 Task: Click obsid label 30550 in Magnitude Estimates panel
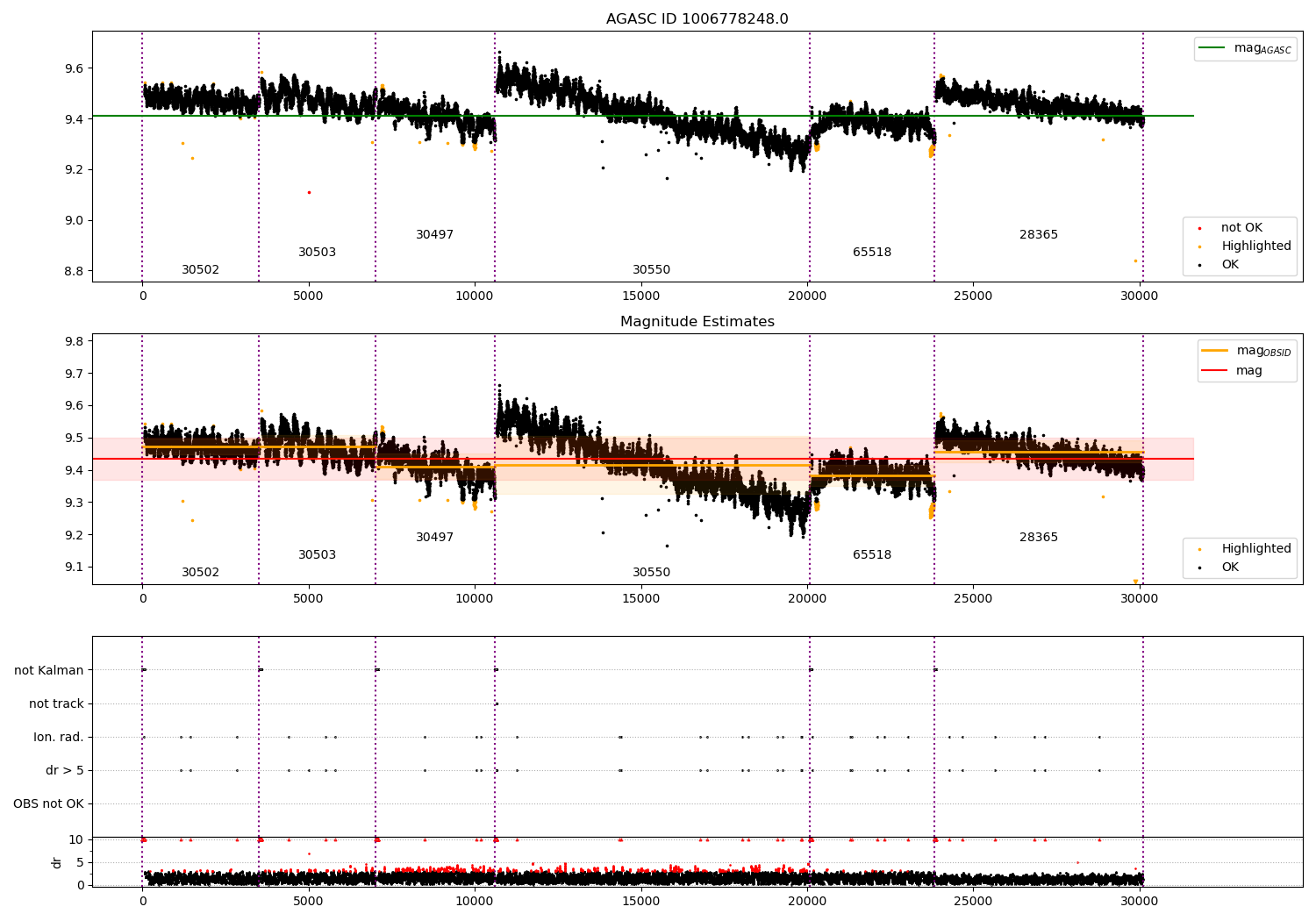tap(651, 573)
